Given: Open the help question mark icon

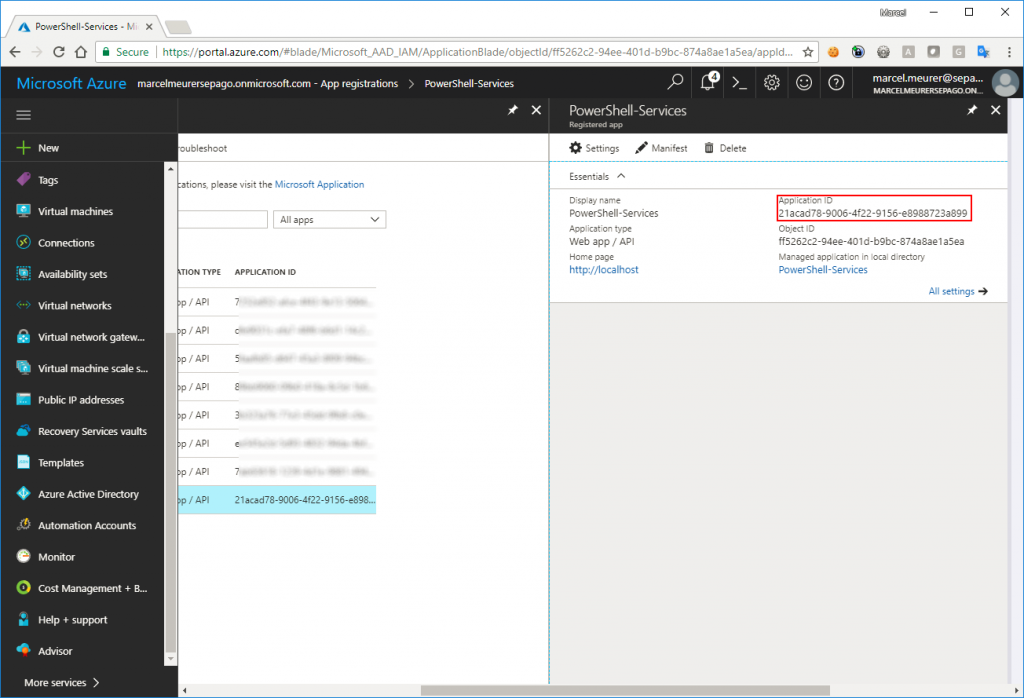Looking at the screenshot, I should [x=836, y=83].
